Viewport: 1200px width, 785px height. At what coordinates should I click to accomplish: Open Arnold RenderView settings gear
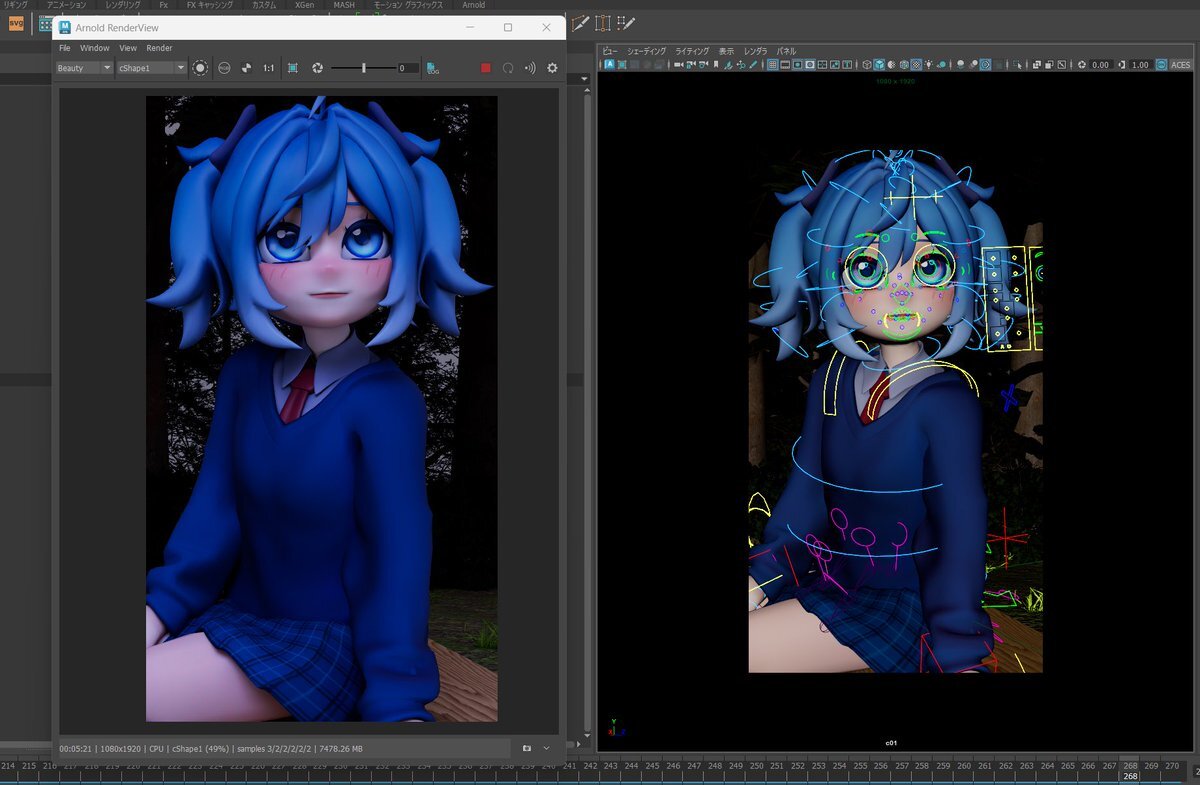[551, 68]
